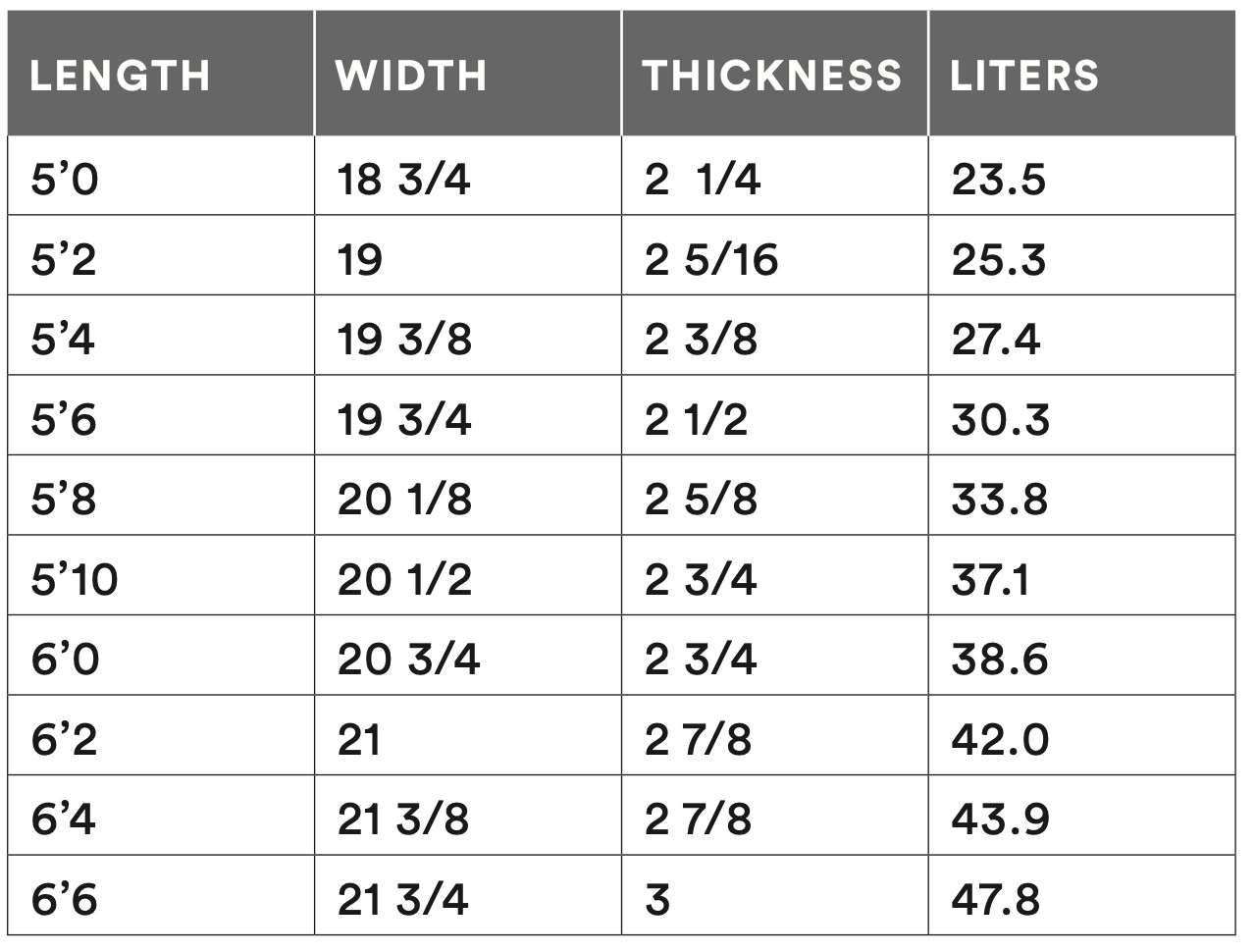Image resolution: width=1256 pixels, height=952 pixels.
Task: Click the LITERS column header
Action: coord(1082,74)
